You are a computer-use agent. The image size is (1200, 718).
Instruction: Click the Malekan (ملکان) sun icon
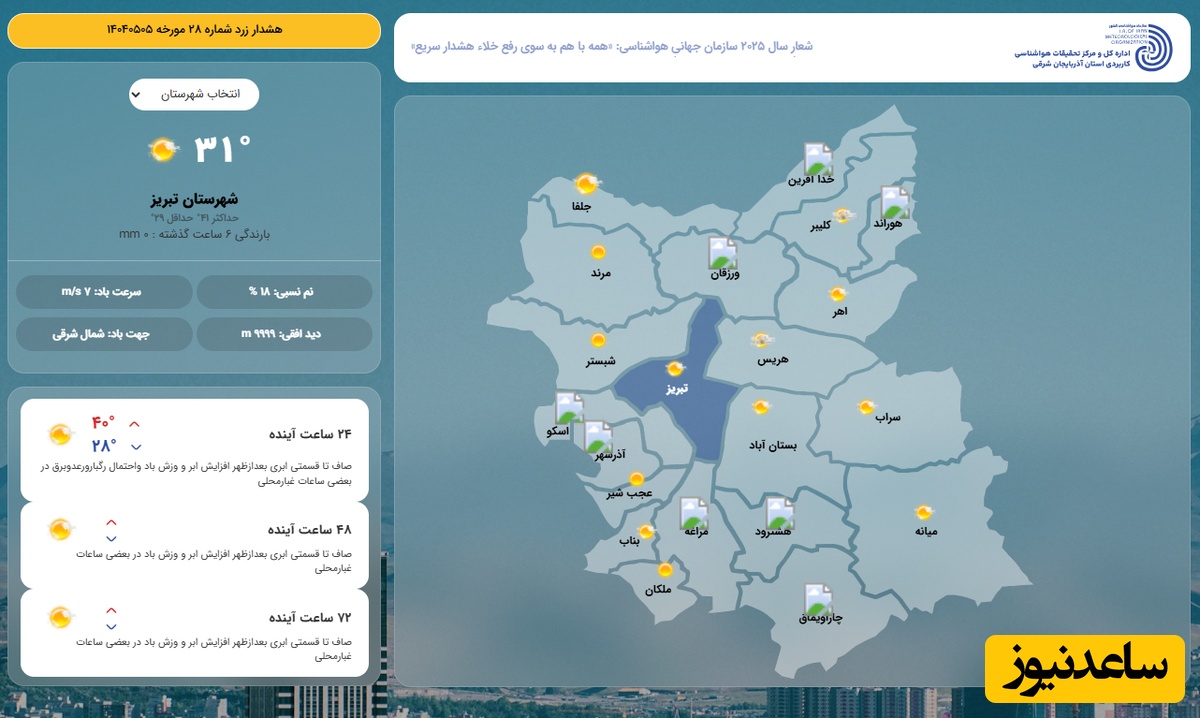coord(665,570)
